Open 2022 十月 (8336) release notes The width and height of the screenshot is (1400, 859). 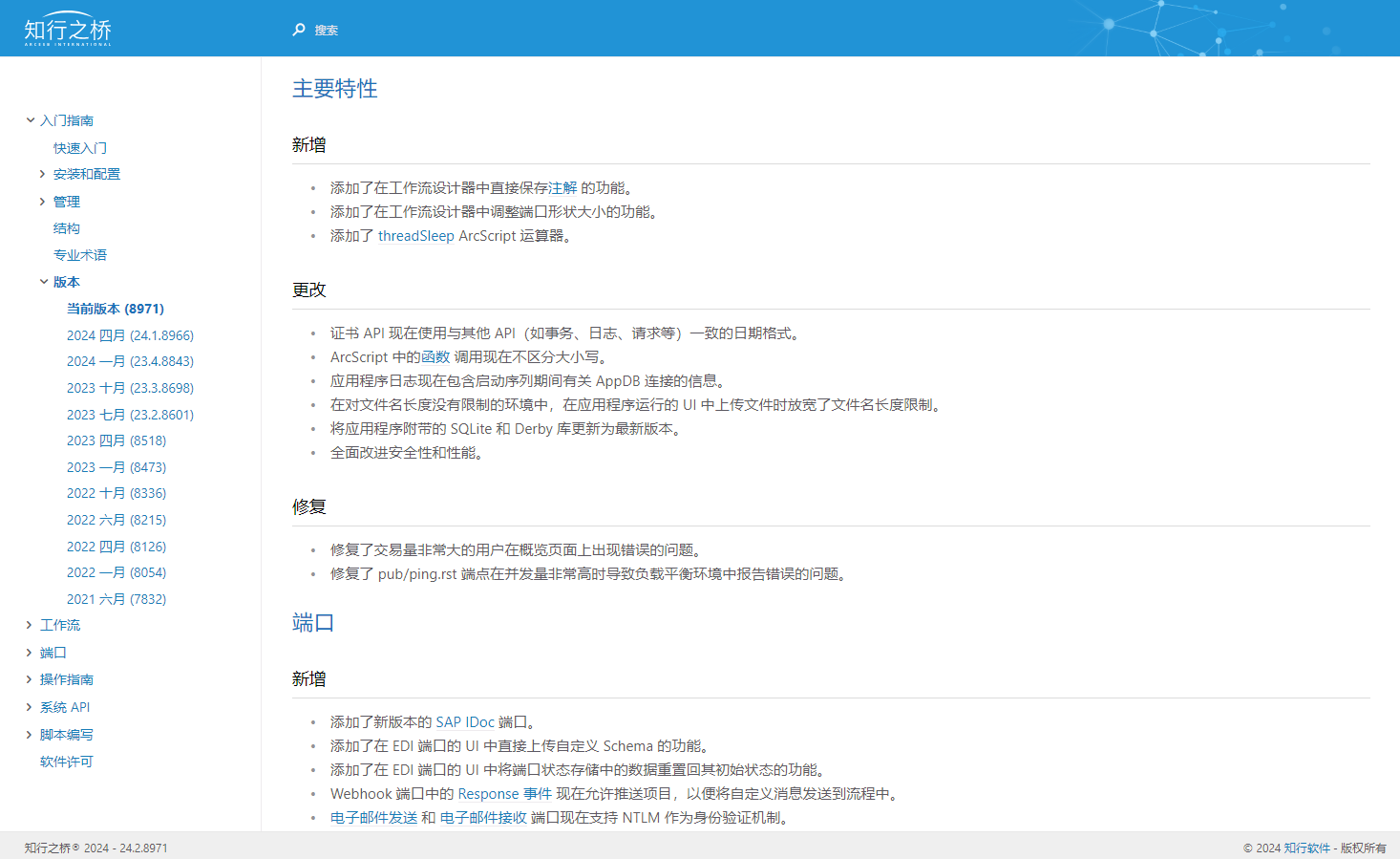point(117,493)
